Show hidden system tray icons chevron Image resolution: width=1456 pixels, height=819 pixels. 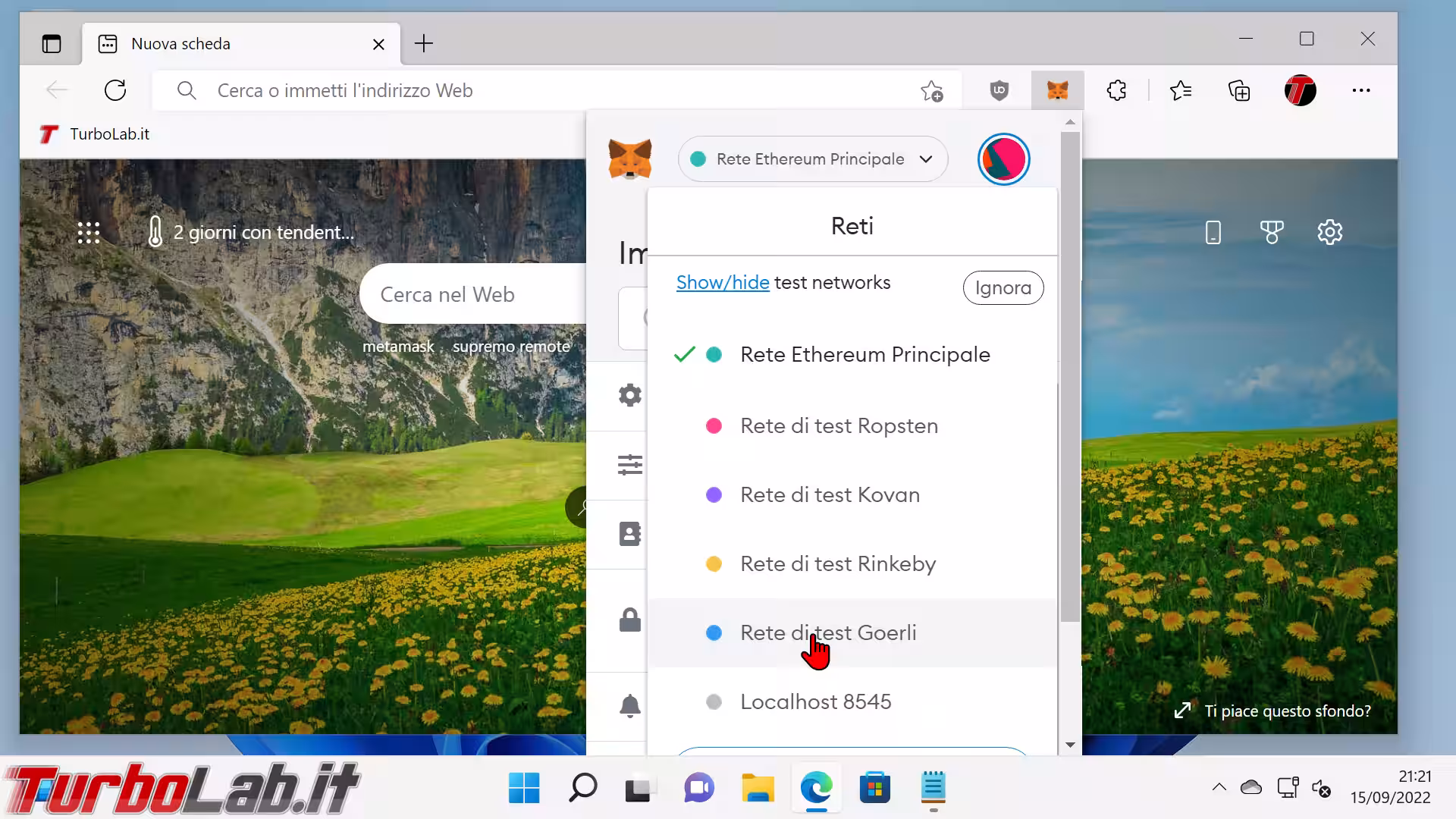1219,787
